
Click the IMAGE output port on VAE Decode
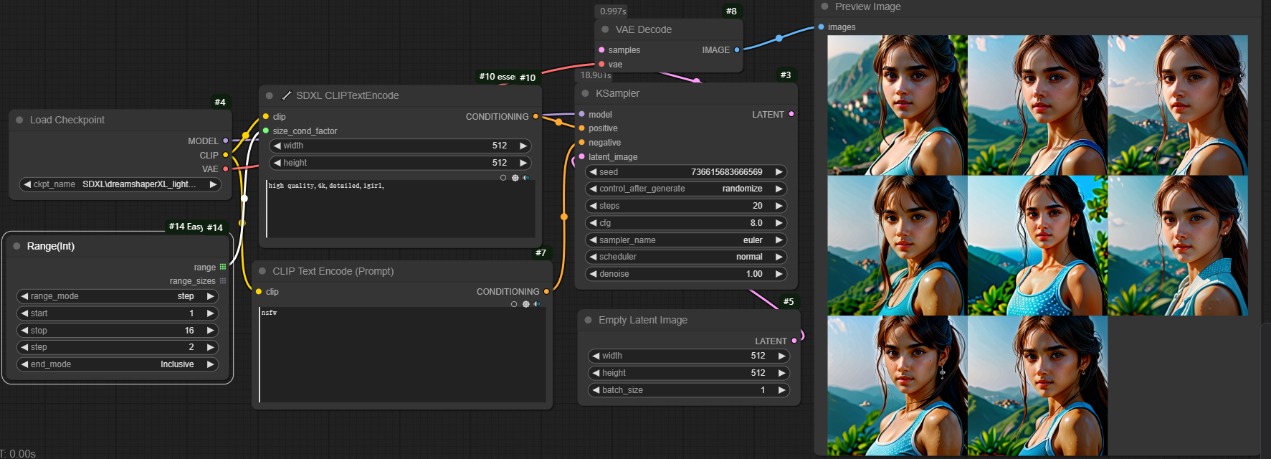[x=737, y=49]
